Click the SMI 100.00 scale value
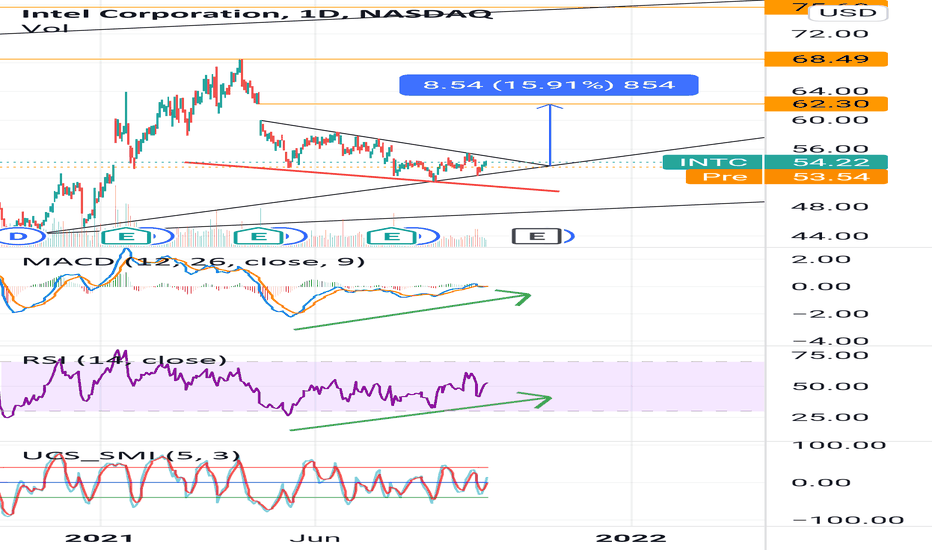This screenshot has height=550, width=932. pyautogui.click(x=839, y=445)
